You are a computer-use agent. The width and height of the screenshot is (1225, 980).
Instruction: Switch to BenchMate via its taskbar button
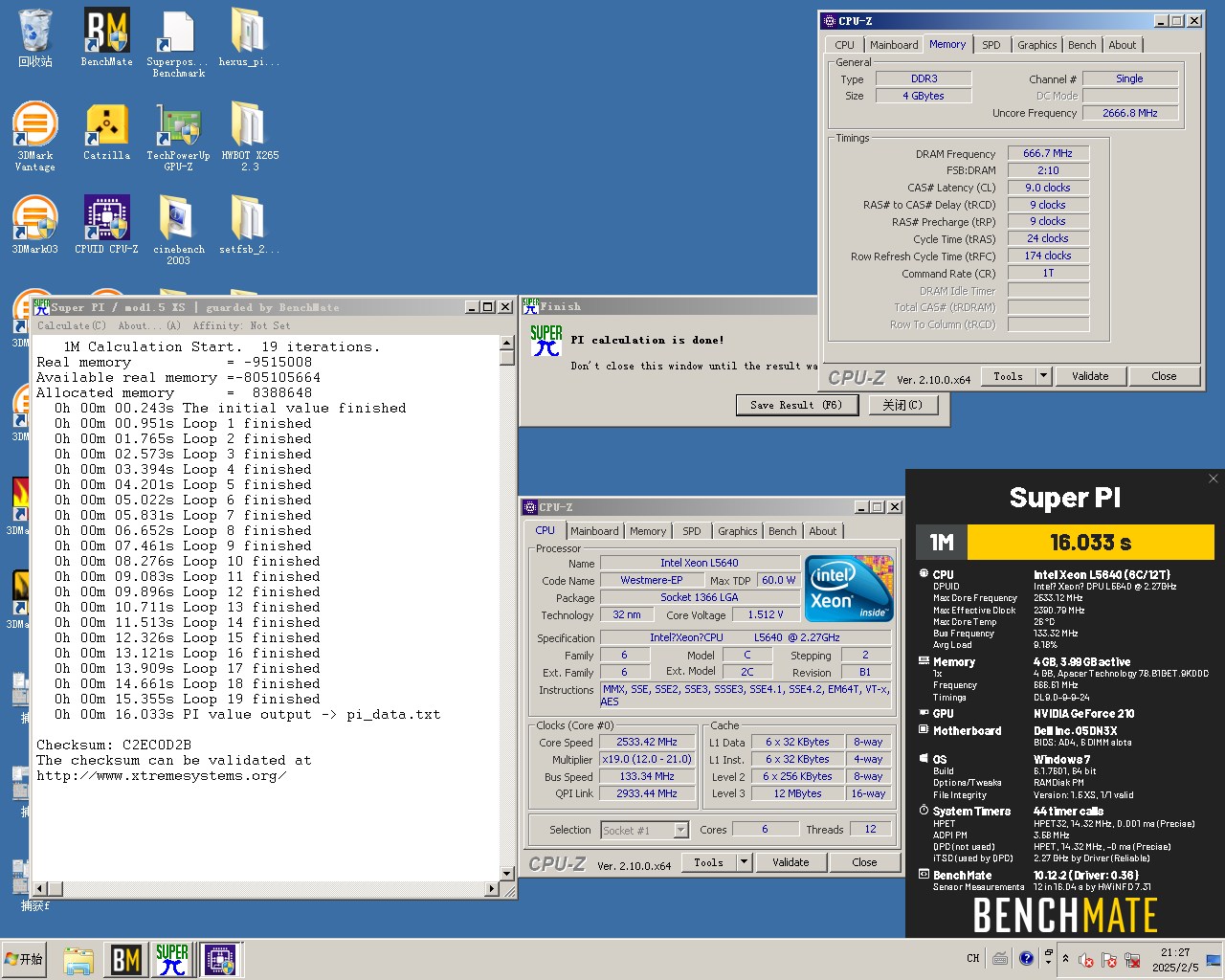click(125, 960)
